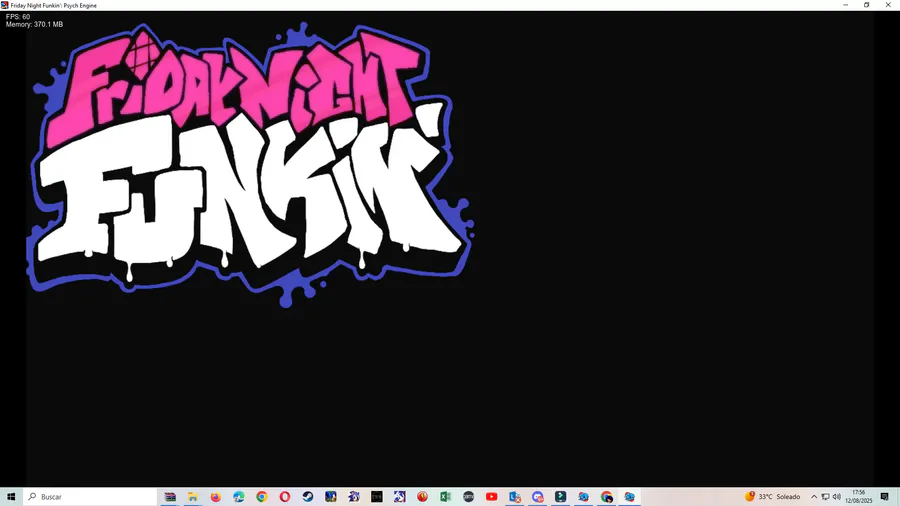Open the red circular taskbar app

pos(422,496)
